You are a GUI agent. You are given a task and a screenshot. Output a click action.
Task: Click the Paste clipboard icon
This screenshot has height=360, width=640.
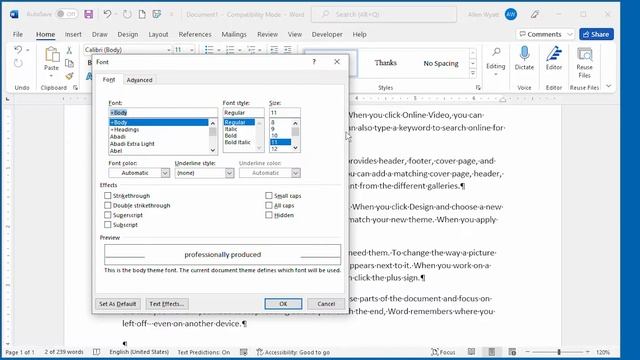coord(52,55)
